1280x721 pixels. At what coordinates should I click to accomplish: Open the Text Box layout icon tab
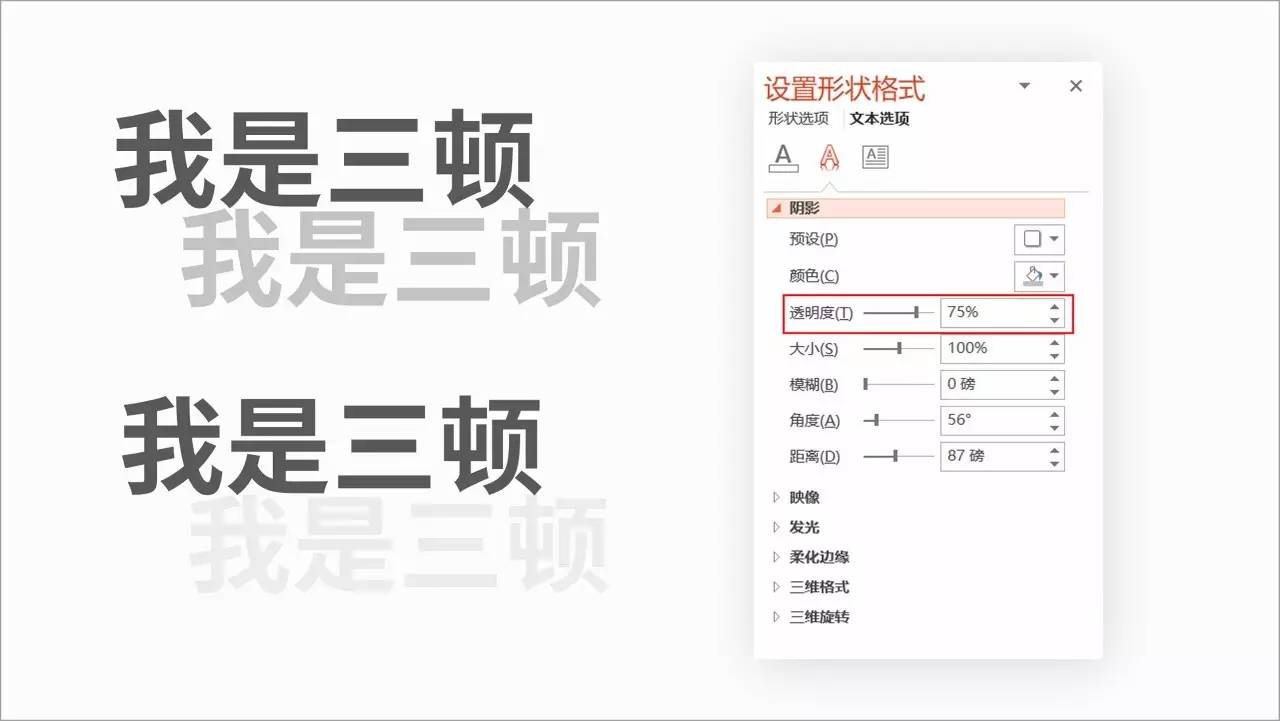click(875, 157)
